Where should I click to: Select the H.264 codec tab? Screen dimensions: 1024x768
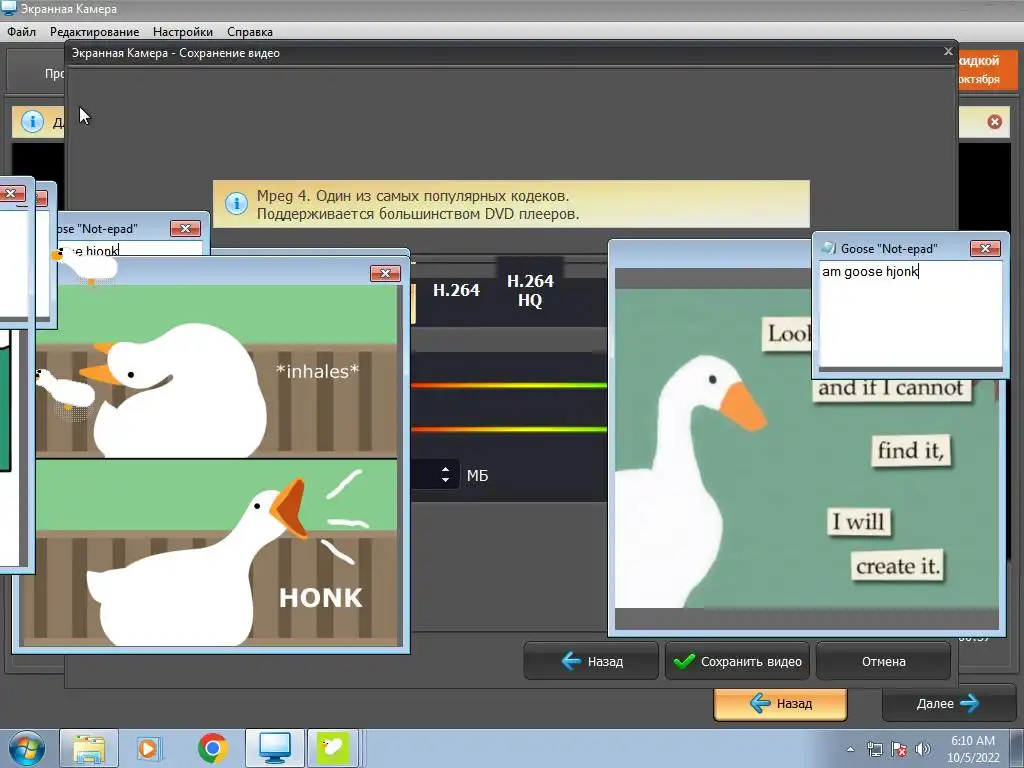coord(456,291)
